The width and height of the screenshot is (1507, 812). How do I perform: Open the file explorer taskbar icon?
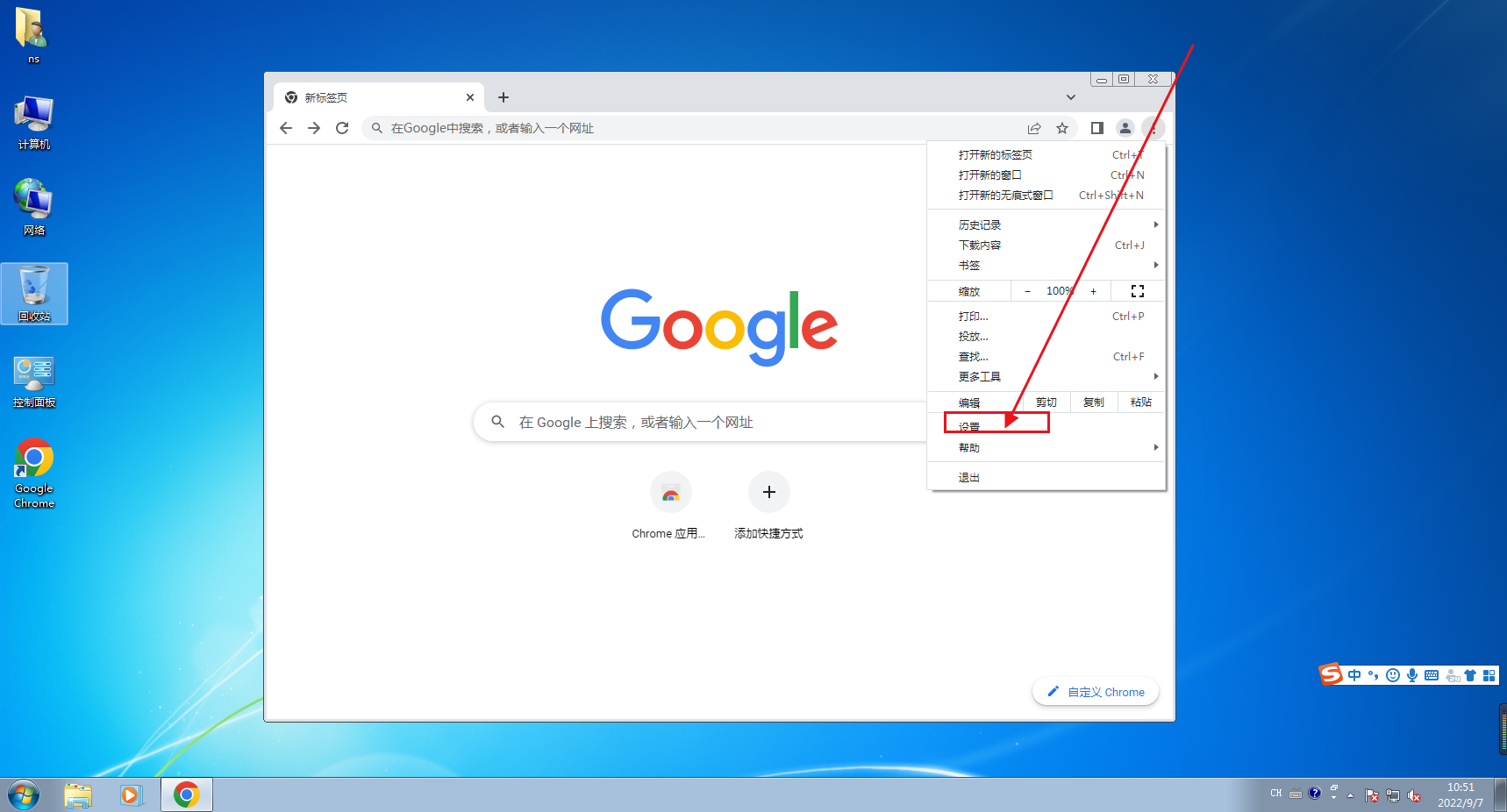(x=78, y=795)
